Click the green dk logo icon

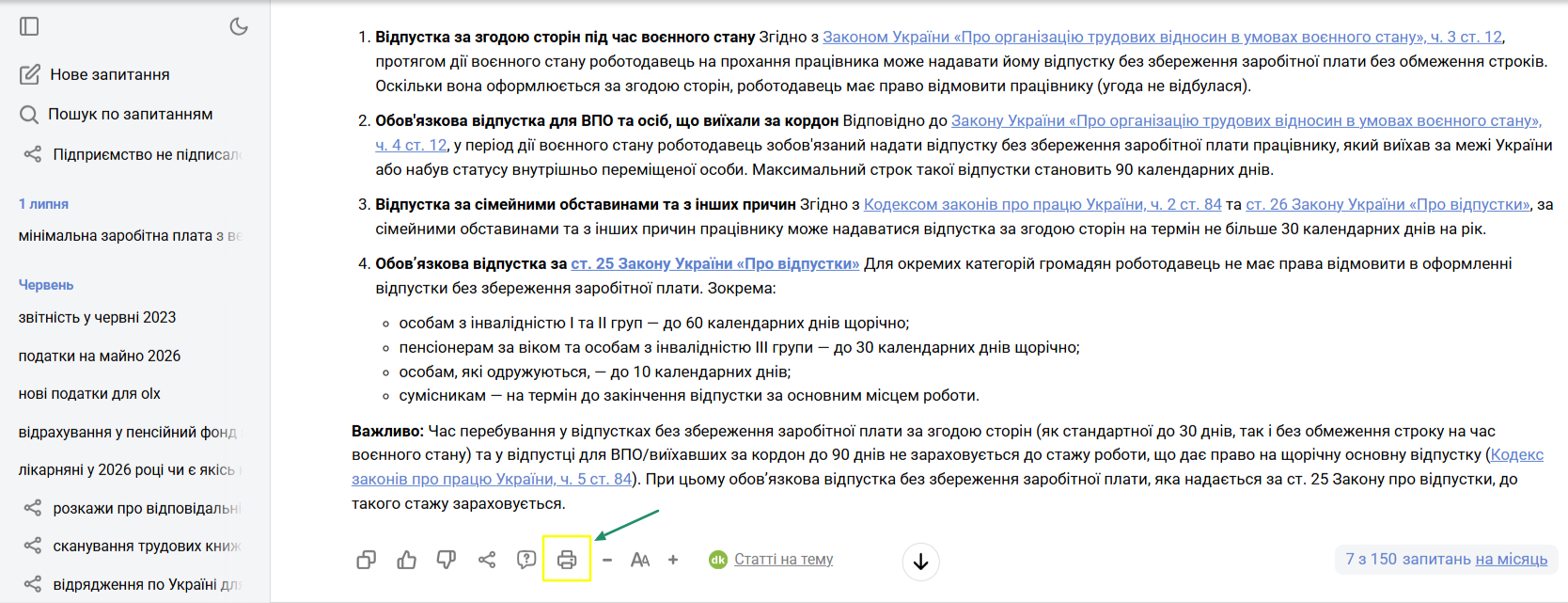(x=718, y=560)
